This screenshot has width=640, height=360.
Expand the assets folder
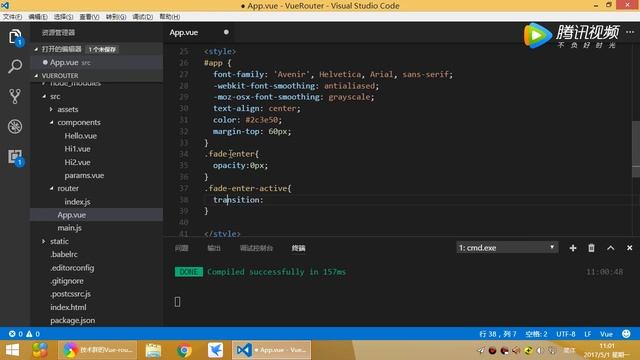tap(51, 109)
